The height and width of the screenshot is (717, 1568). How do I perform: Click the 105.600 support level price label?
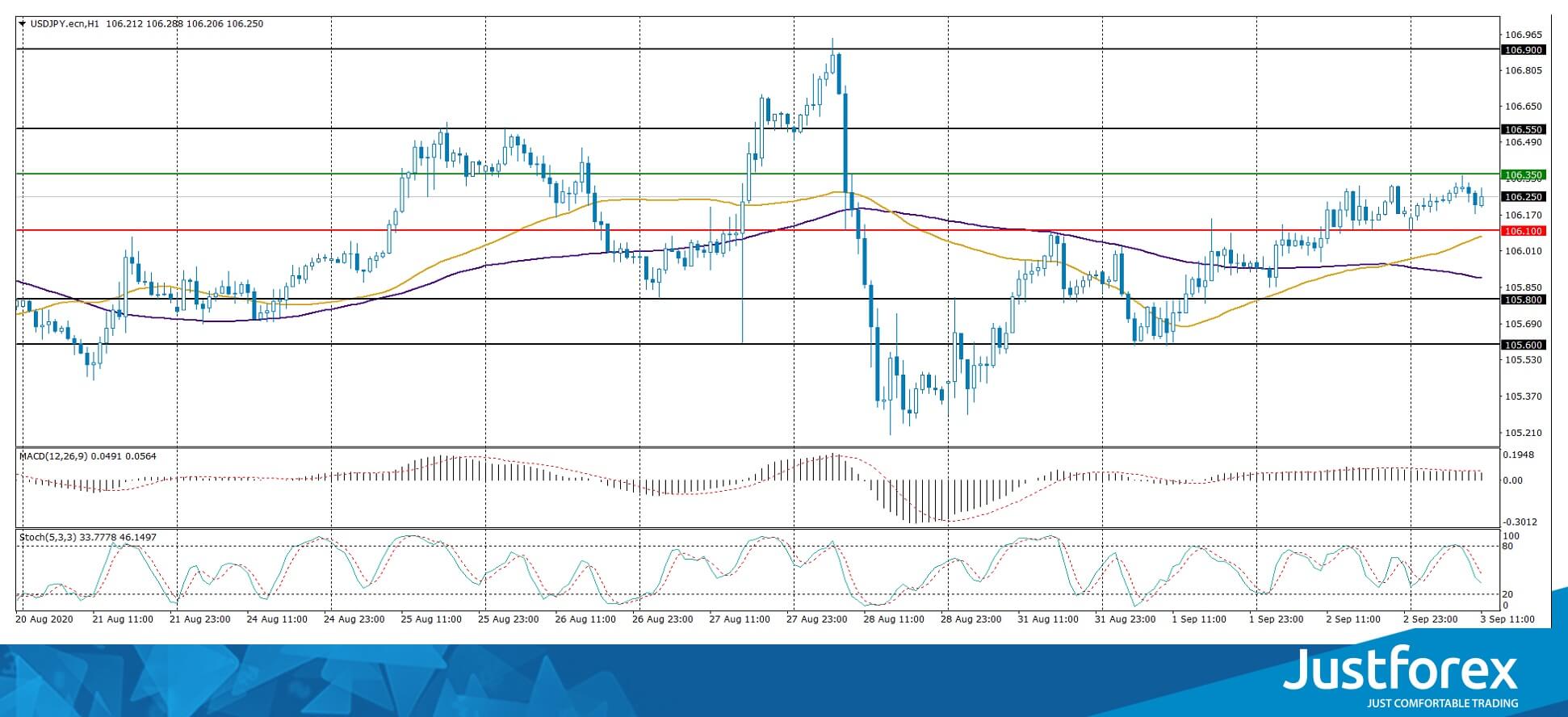[x=1523, y=345]
